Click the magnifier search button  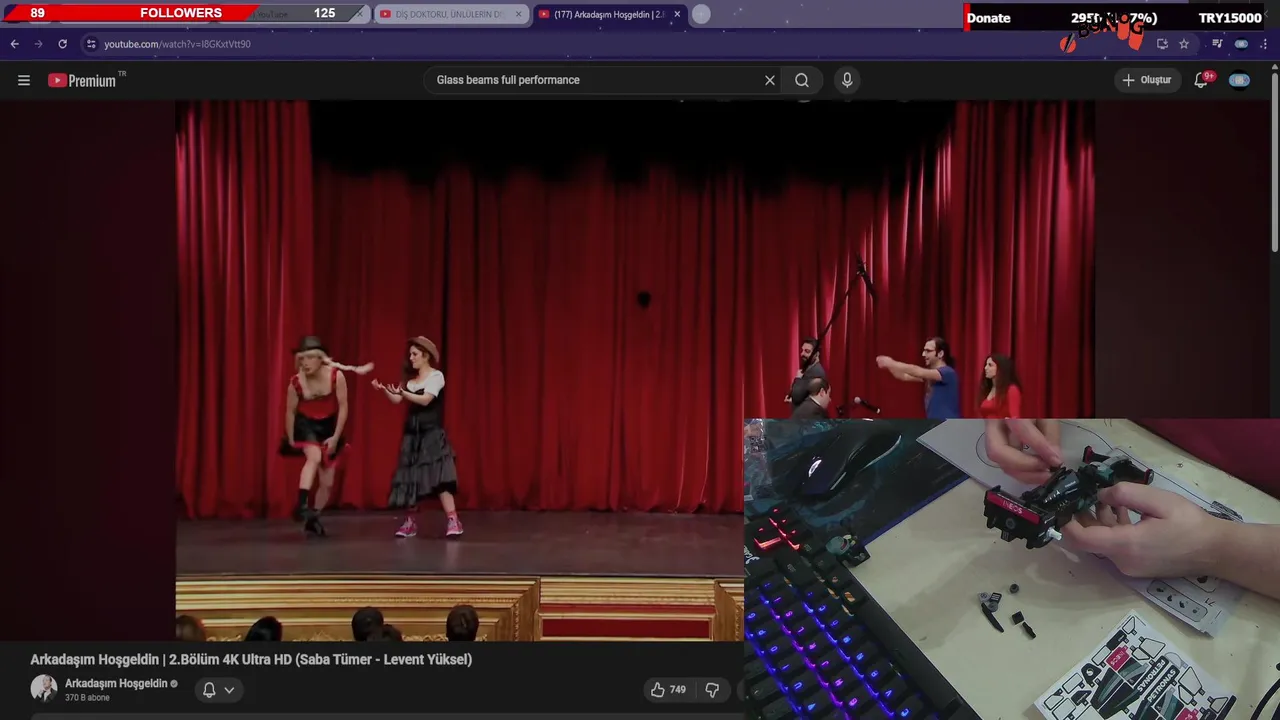[x=802, y=80]
